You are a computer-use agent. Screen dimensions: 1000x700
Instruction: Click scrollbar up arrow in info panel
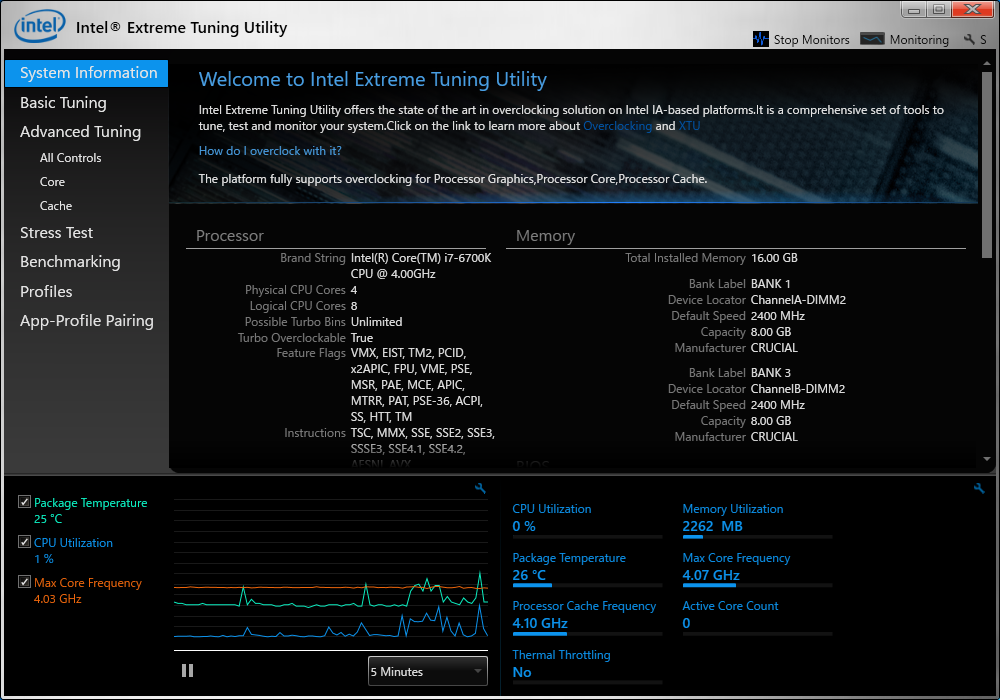(987, 63)
